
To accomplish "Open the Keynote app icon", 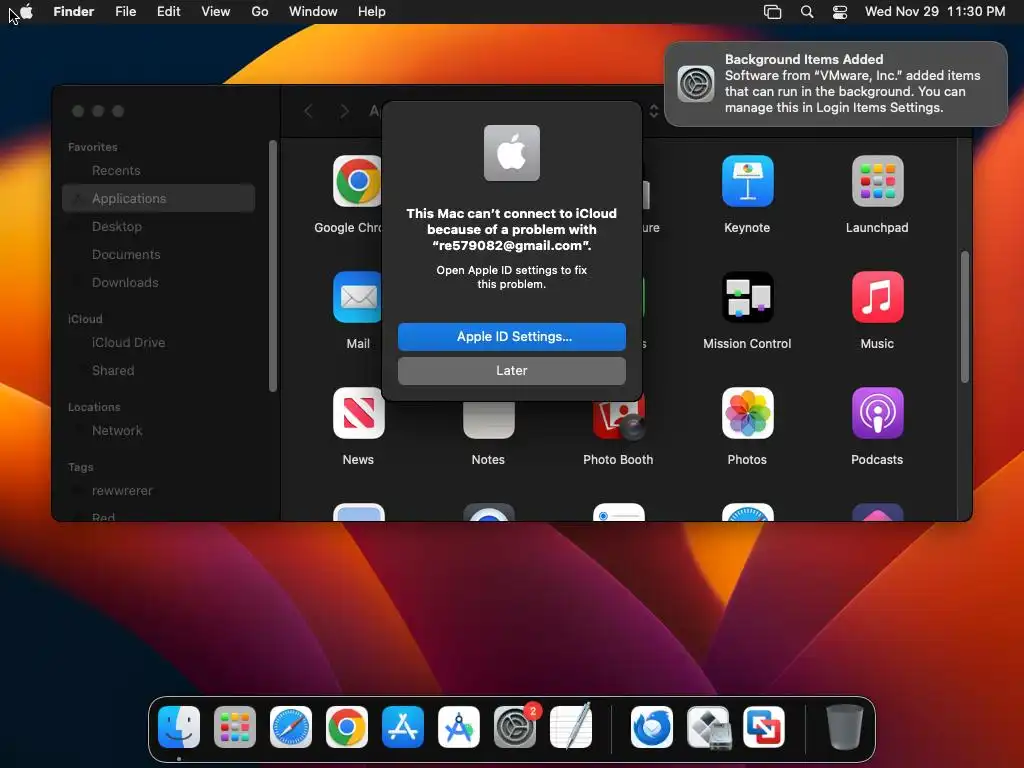I will pyautogui.click(x=747, y=181).
